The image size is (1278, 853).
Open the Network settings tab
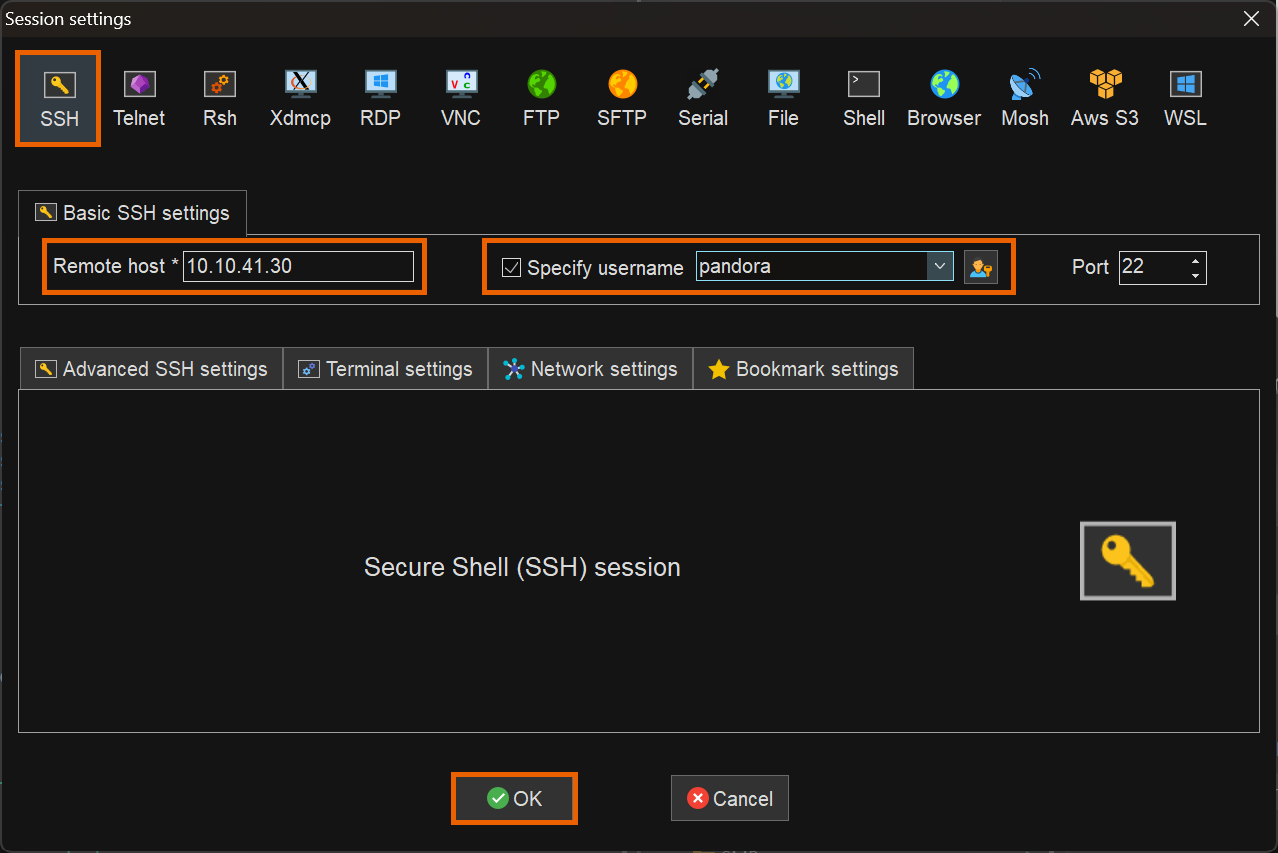coord(590,369)
